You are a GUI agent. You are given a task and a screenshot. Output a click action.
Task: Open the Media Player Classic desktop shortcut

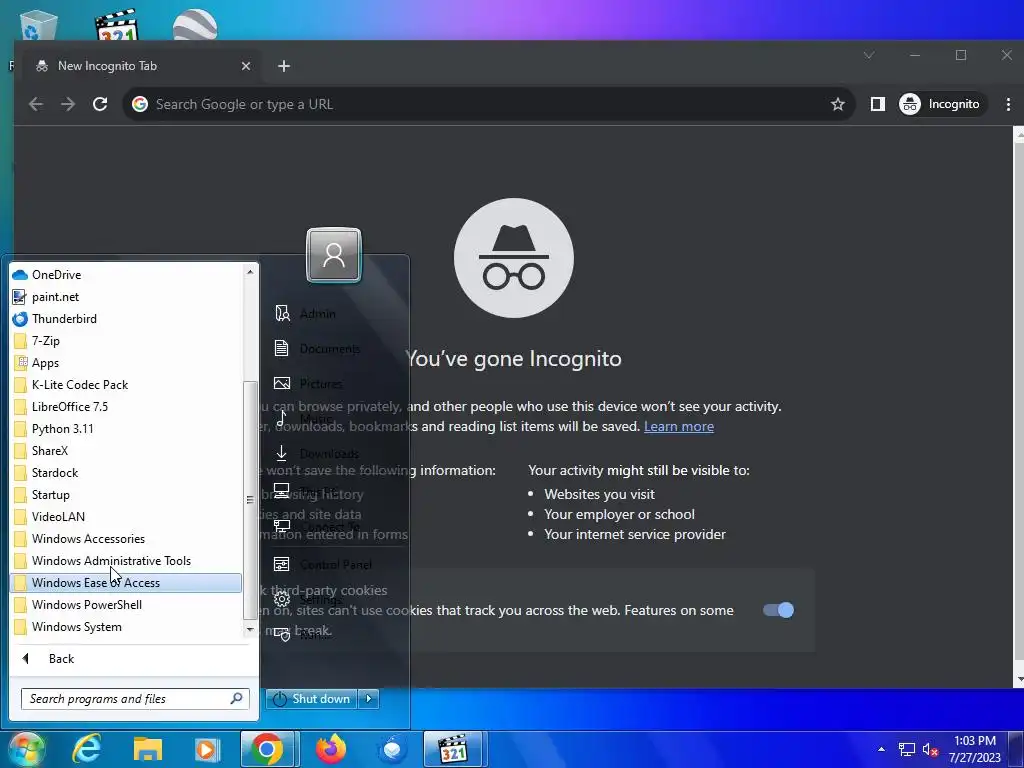[x=117, y=25]
